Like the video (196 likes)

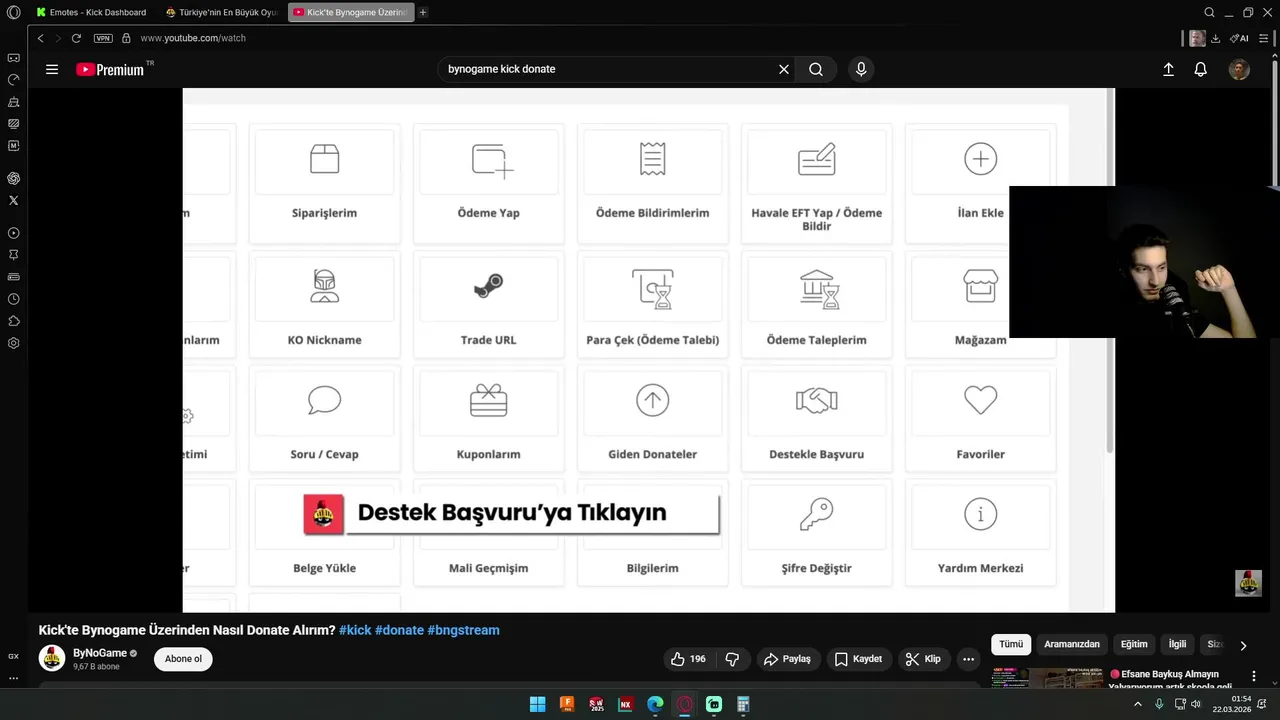pyautogui.click(x=688, y=659)
